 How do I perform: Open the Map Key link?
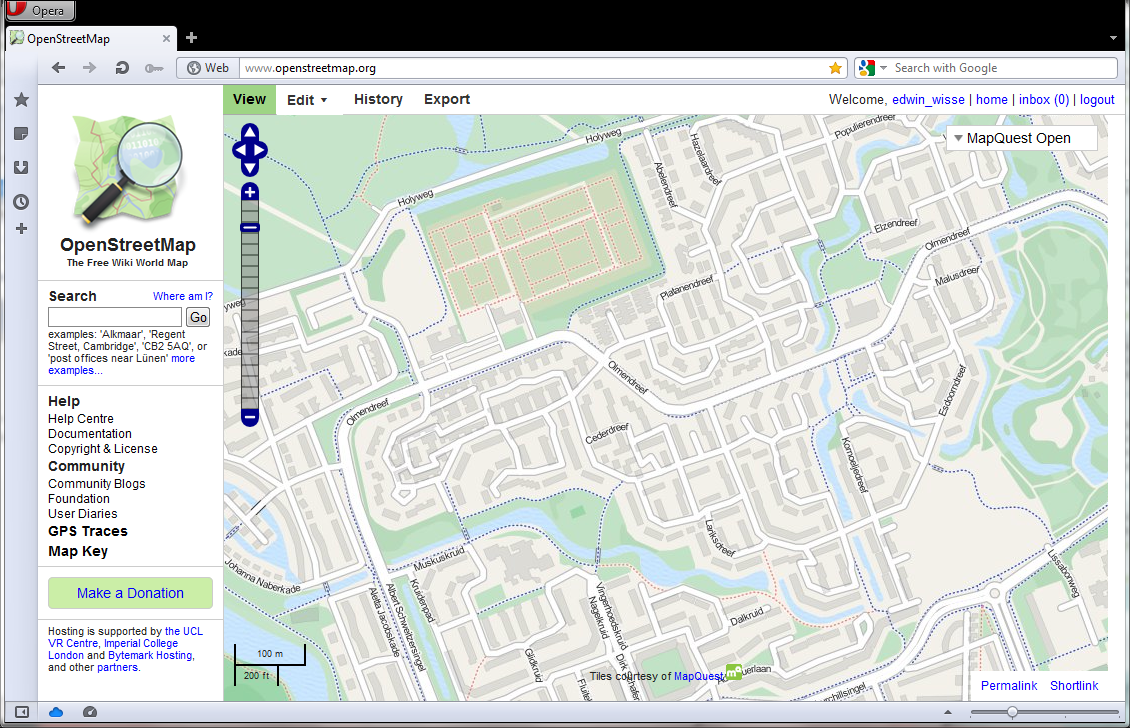click(78, 551)
